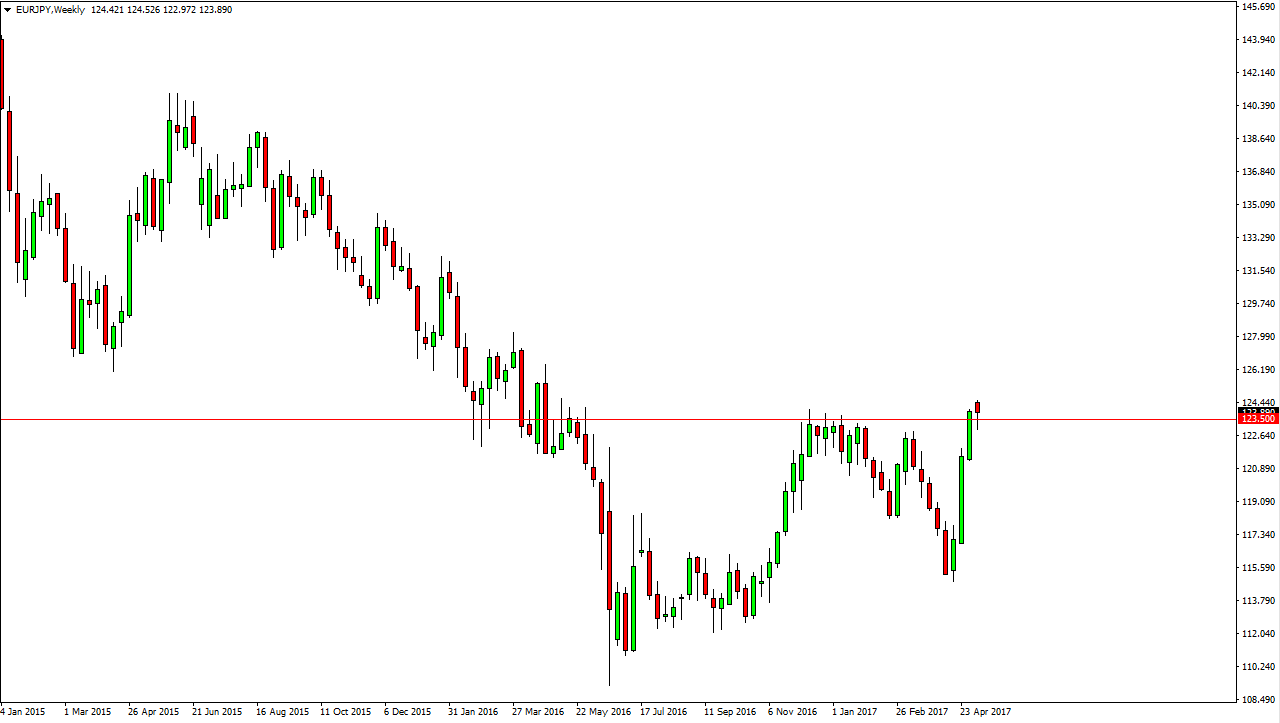Select the 4 Jan 2015 date label

pyautogui.click(x=20, y=712)
